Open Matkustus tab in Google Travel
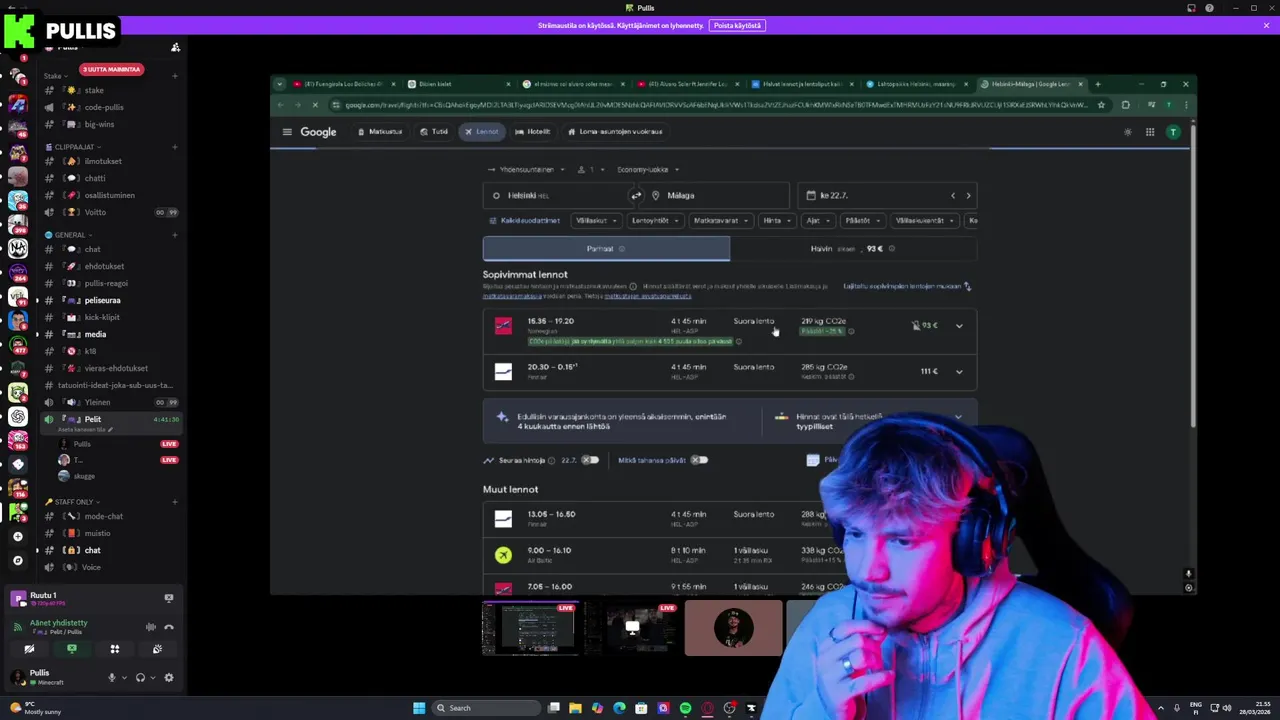Screen dimensions: 1280x720 pos(380,132)
